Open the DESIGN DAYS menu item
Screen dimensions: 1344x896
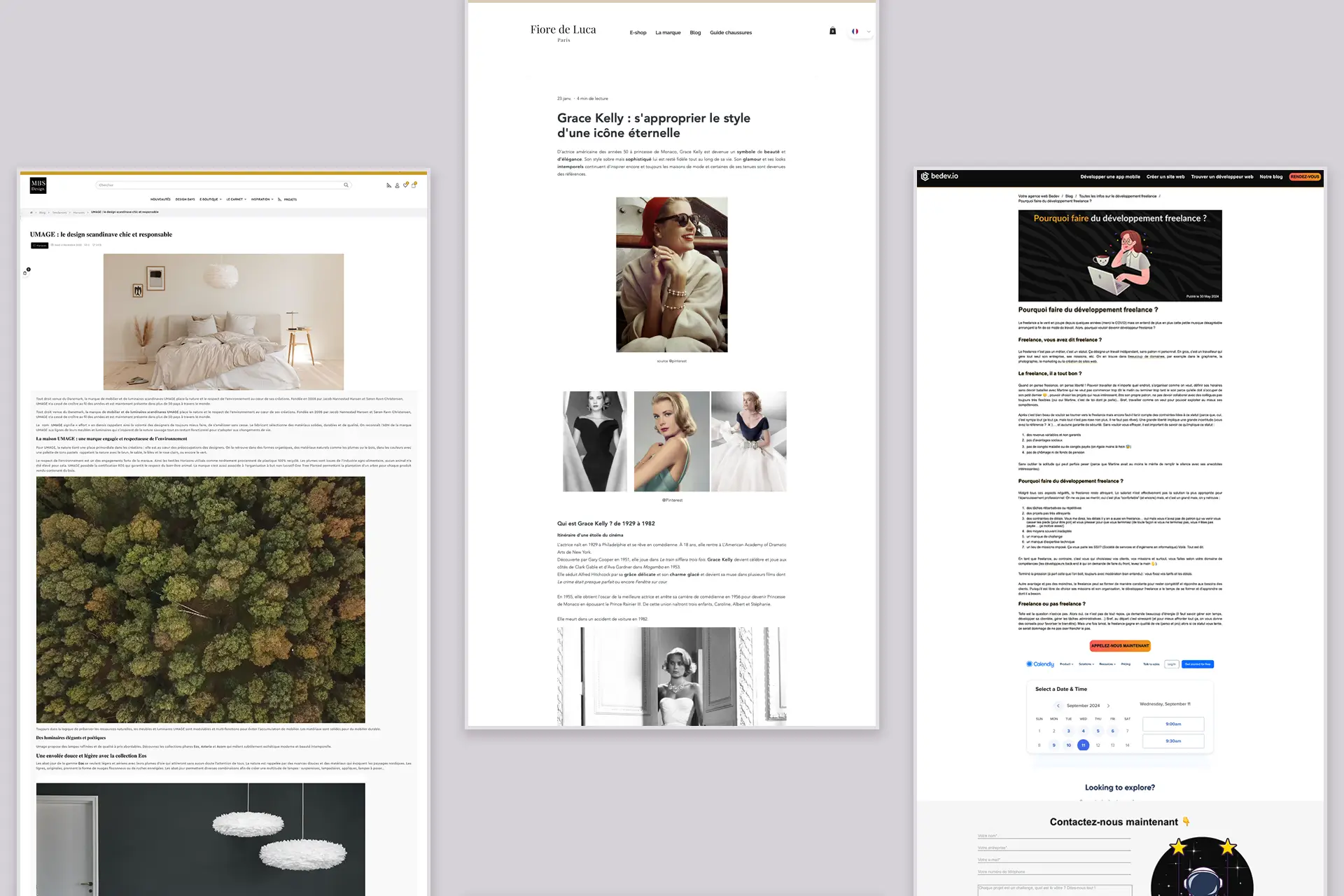[x=185, y=199]
